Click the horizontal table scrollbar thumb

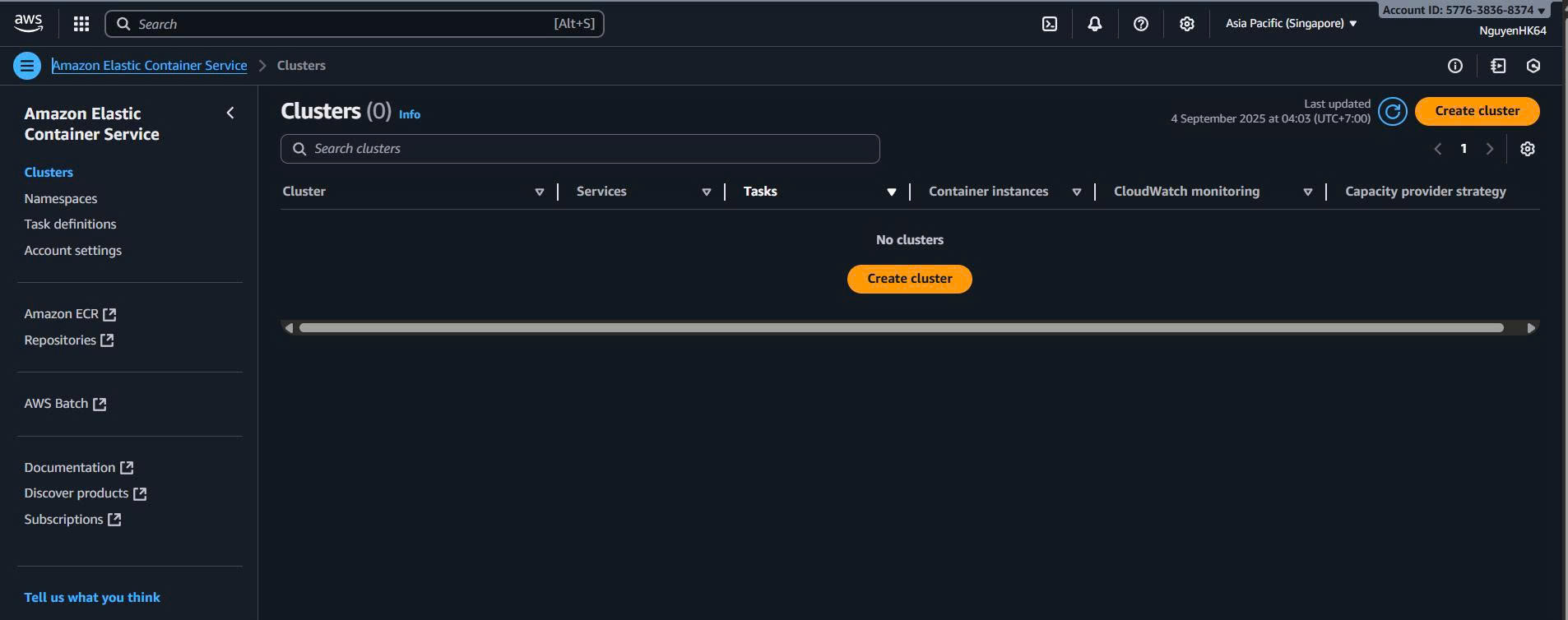[x=902, y=328]
